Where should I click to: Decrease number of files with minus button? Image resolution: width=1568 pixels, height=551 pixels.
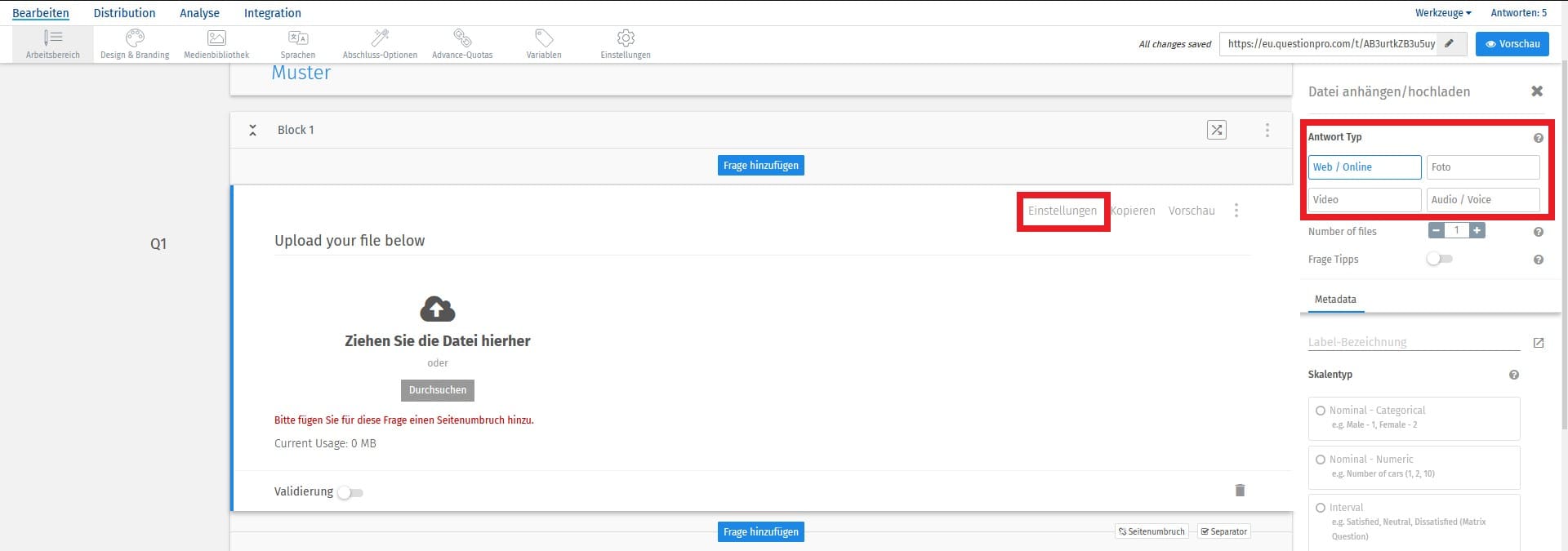coord(1437,231)
